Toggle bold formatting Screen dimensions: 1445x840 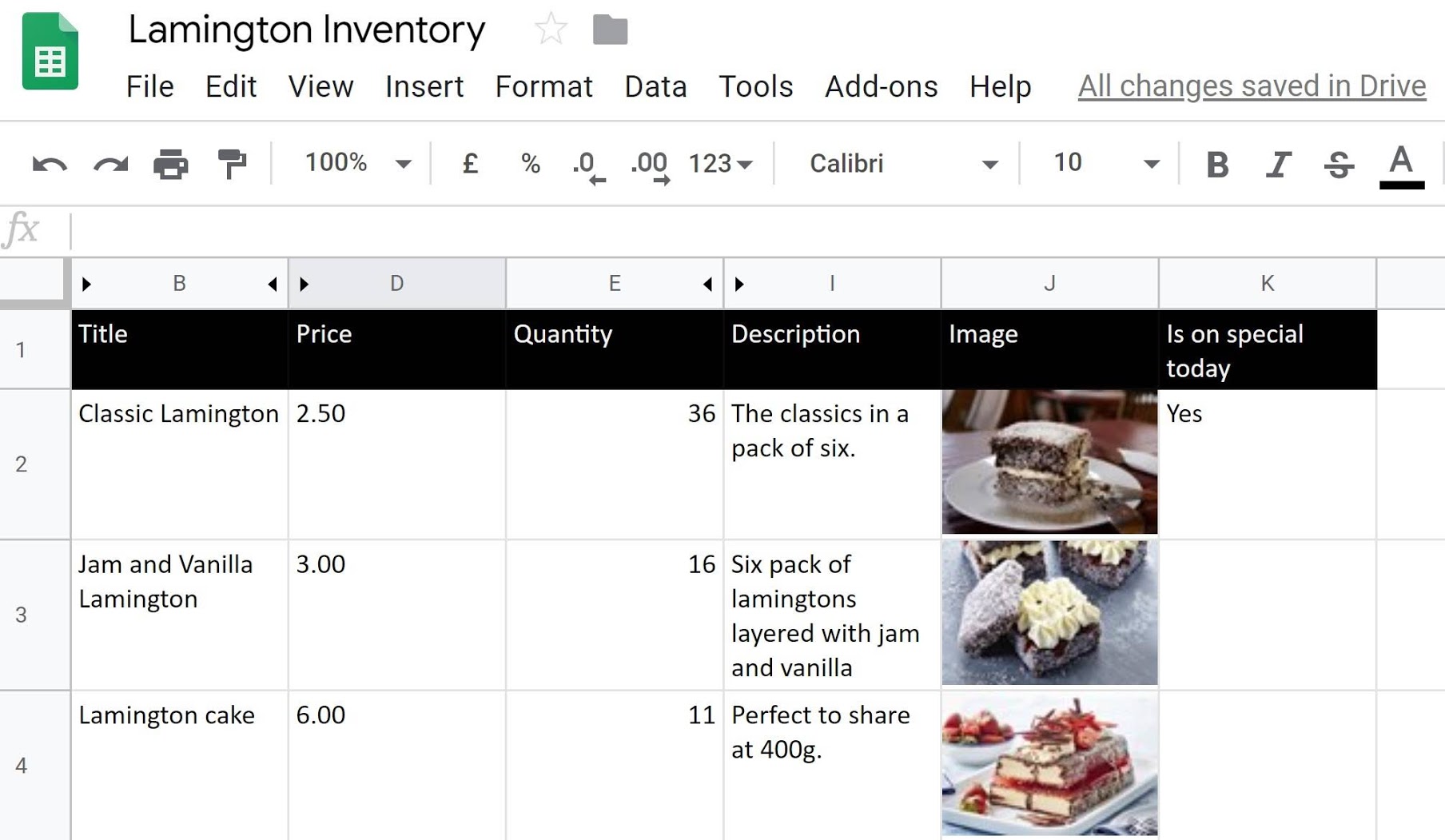(x=1217, y=165)
